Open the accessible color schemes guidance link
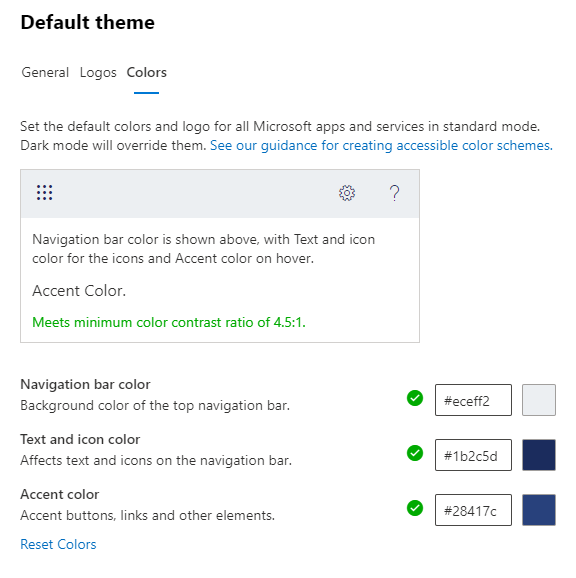The width and height of the screenshot is (576, 578). coord(381,145)
